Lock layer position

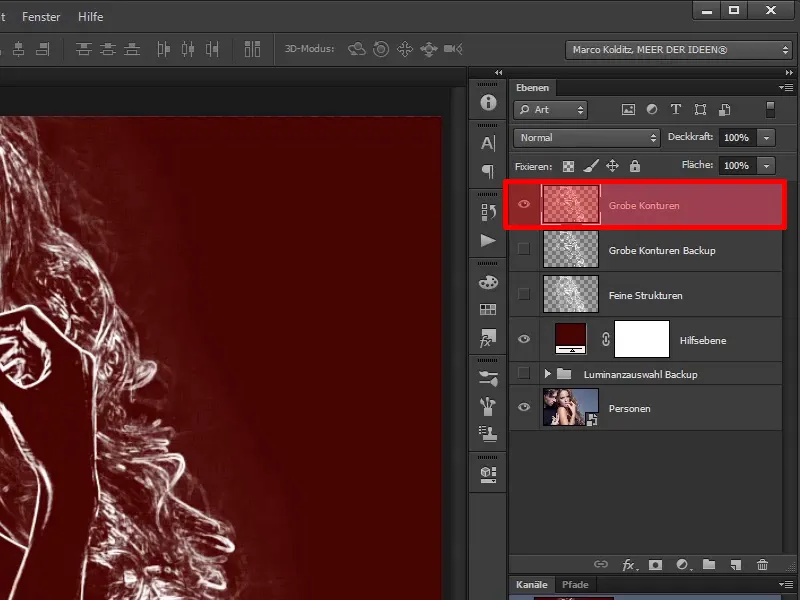point(612,166)
